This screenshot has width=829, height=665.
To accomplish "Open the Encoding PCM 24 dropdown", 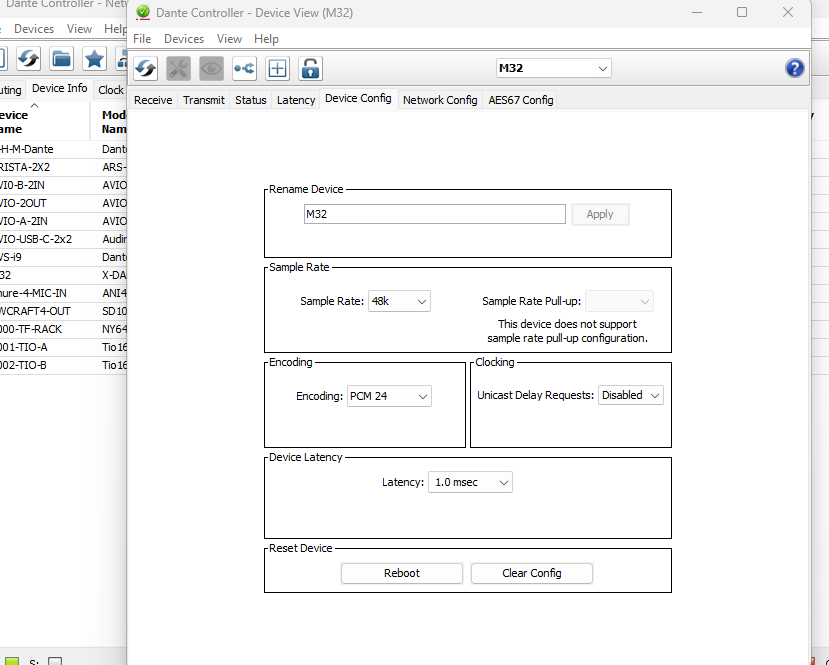I will tap(389, 396).
